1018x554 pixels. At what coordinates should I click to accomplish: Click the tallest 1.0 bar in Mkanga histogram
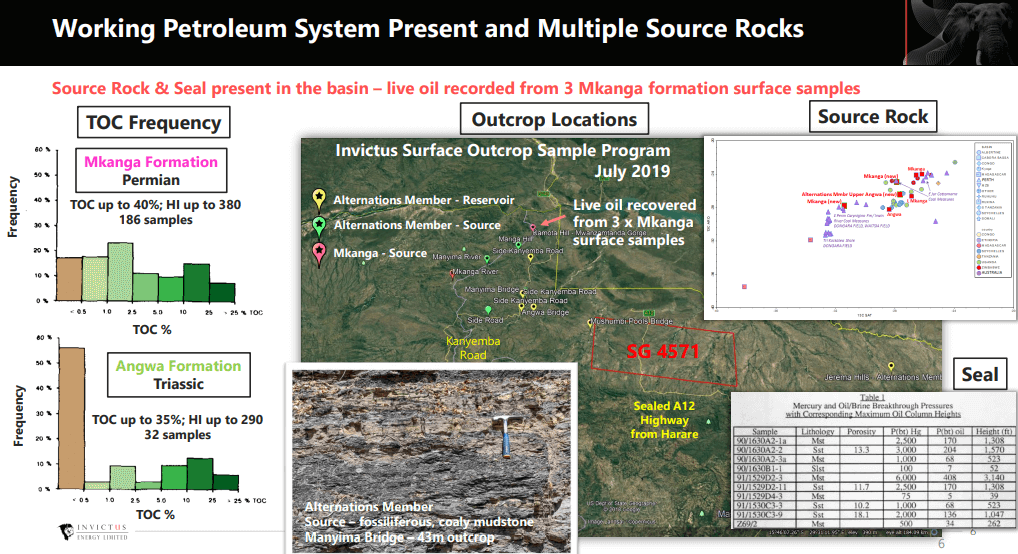[120, 272]
